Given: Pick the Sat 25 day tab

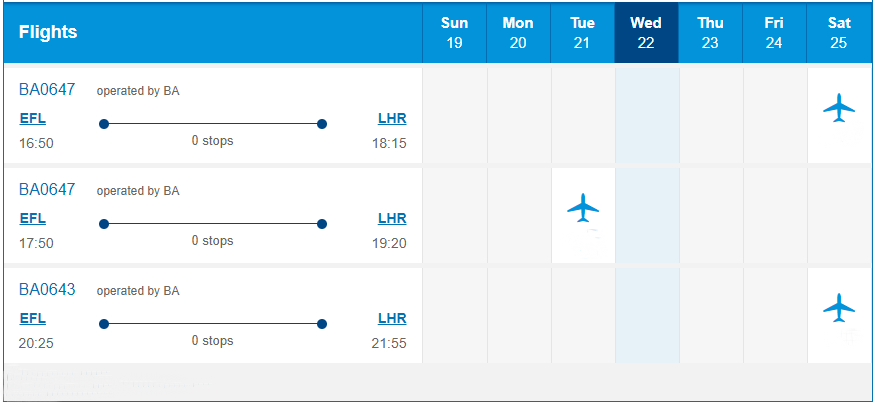Looking at the screenshot, I should pyautogui.click(x=839, y=32).
